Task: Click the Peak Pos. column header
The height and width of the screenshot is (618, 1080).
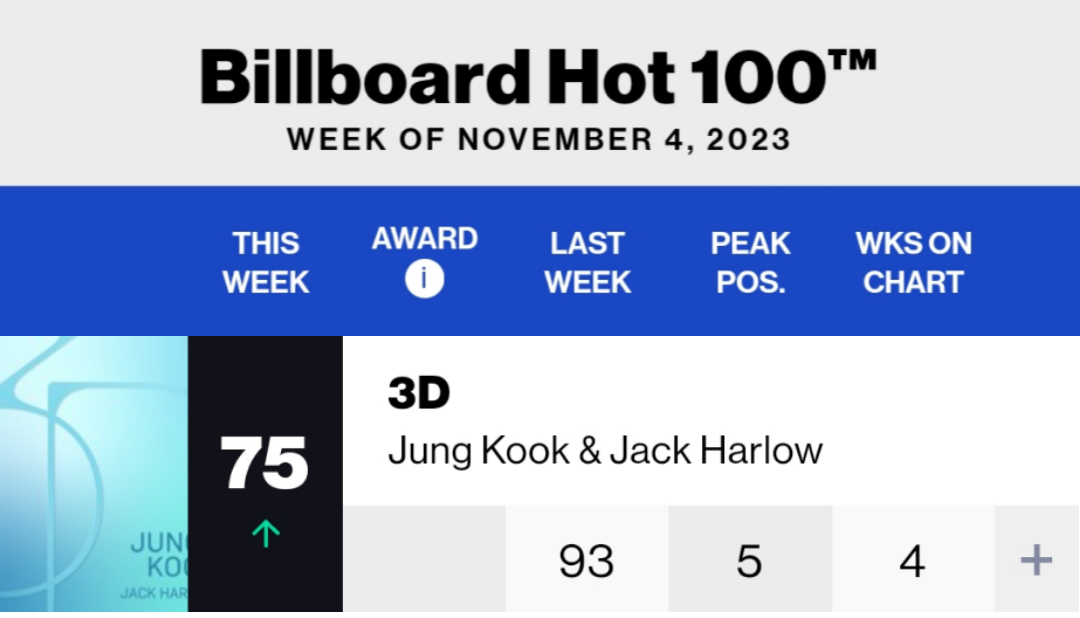Action: click(750, 262)
